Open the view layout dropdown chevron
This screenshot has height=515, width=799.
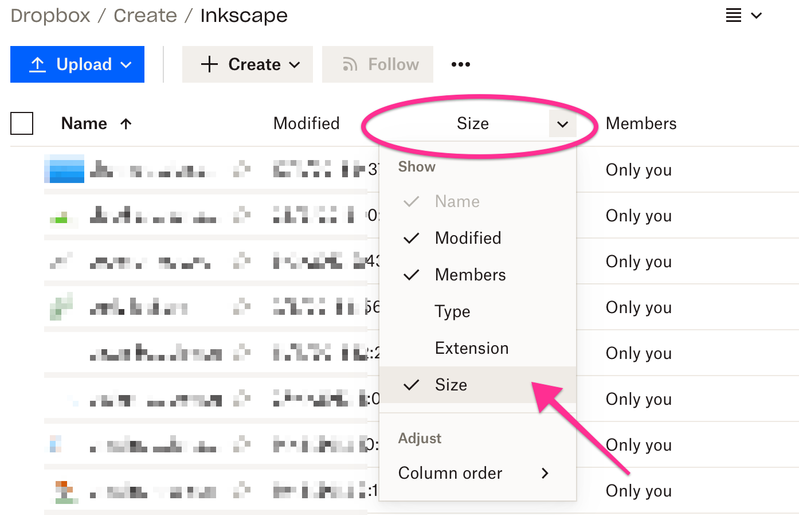tap(757, 15)
